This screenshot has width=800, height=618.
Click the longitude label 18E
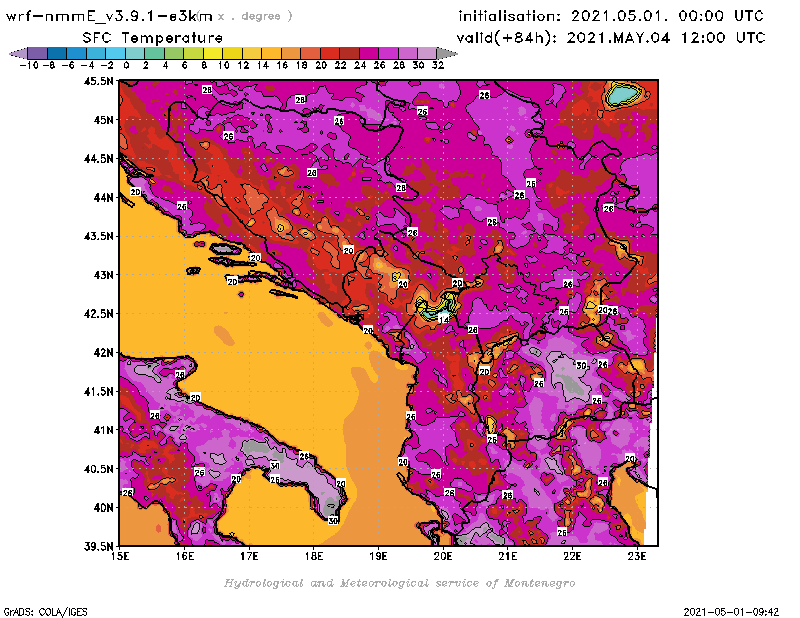(x=314, y=556)
